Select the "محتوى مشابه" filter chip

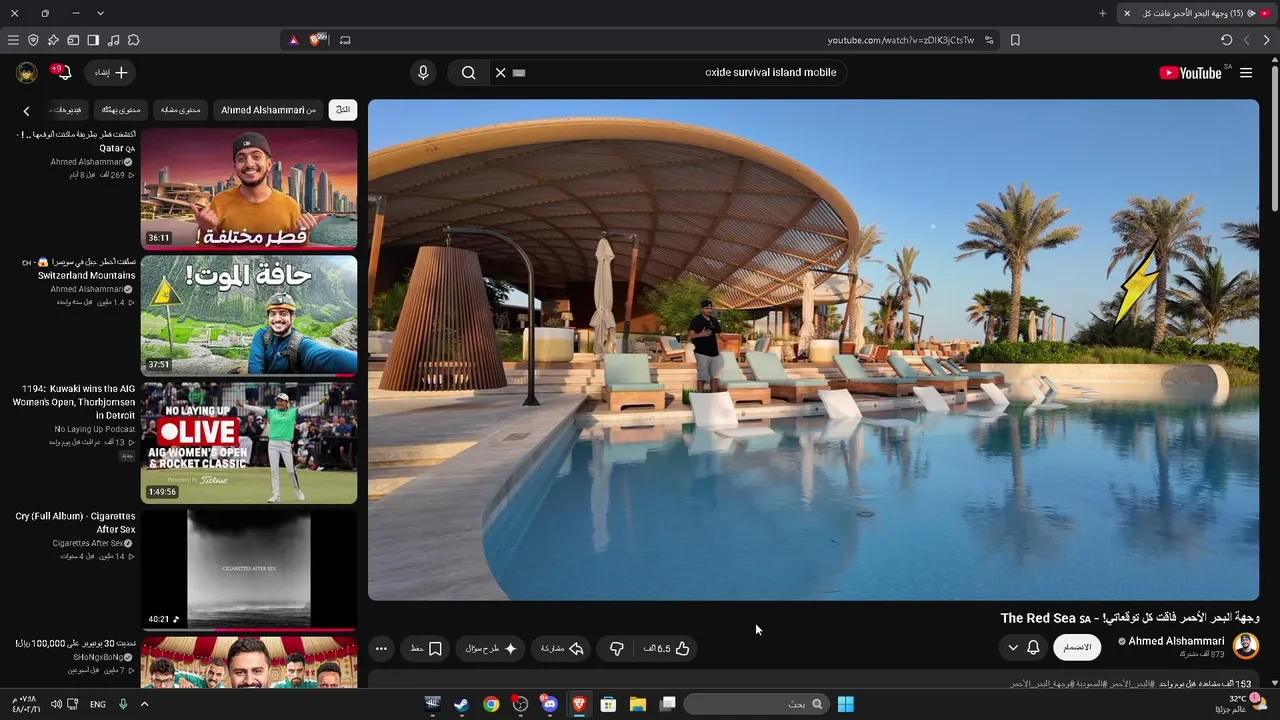pos(181,110)
